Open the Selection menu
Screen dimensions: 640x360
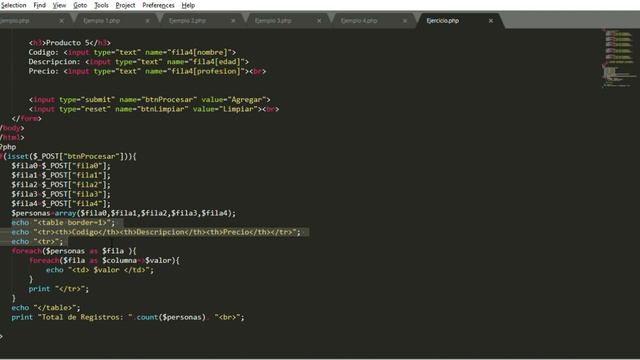[13, 5]
